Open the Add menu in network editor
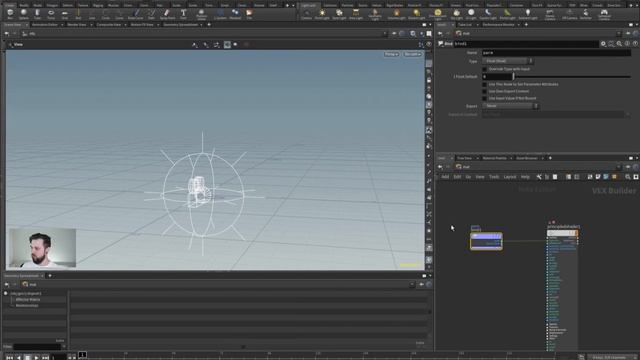Screen dimensions: 640x360 pyautogui.click(x=445, y=177)
